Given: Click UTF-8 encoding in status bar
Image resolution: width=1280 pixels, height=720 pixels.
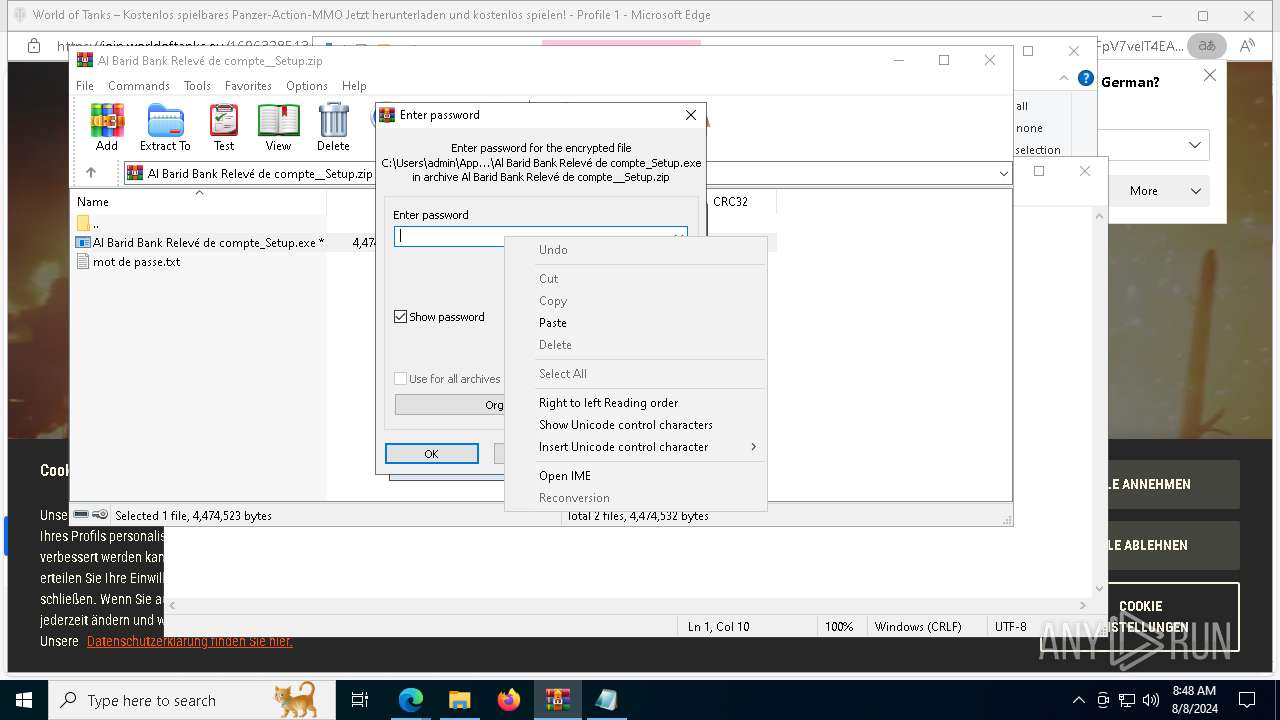Looking at the screenshot, I should pyautogui.click(x=1010, y=627).
